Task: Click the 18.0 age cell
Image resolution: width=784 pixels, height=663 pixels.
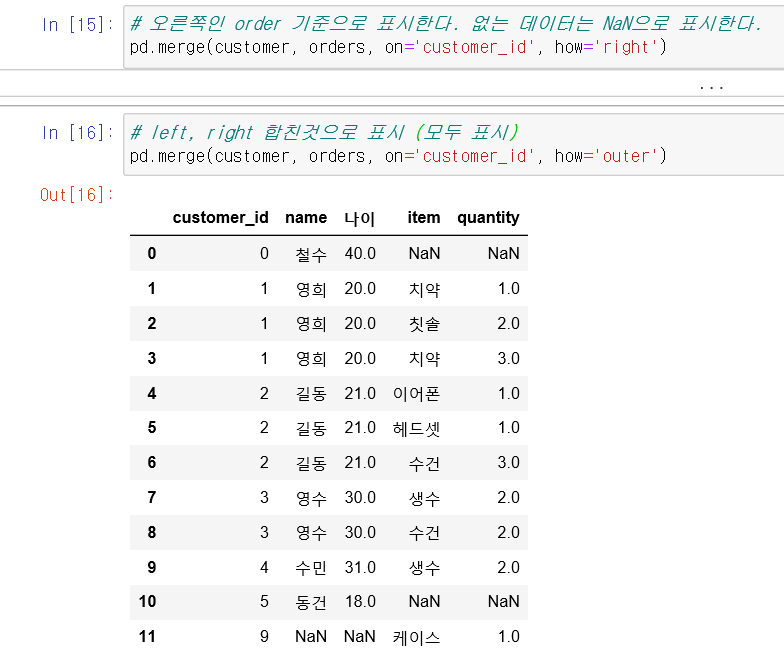Action: coord(360,602)
